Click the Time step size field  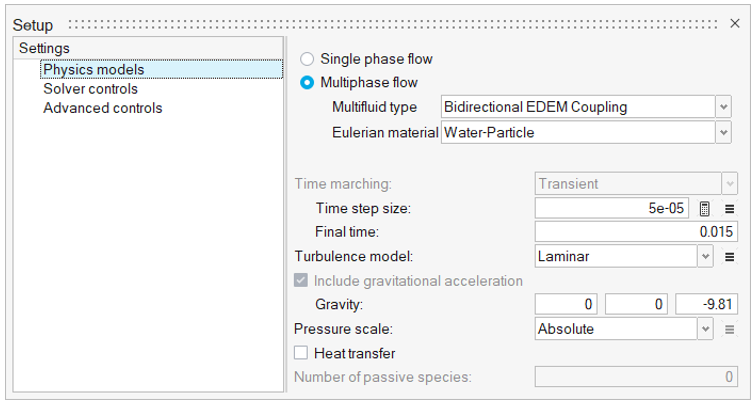pyautogui.click(x=612, y=208)
